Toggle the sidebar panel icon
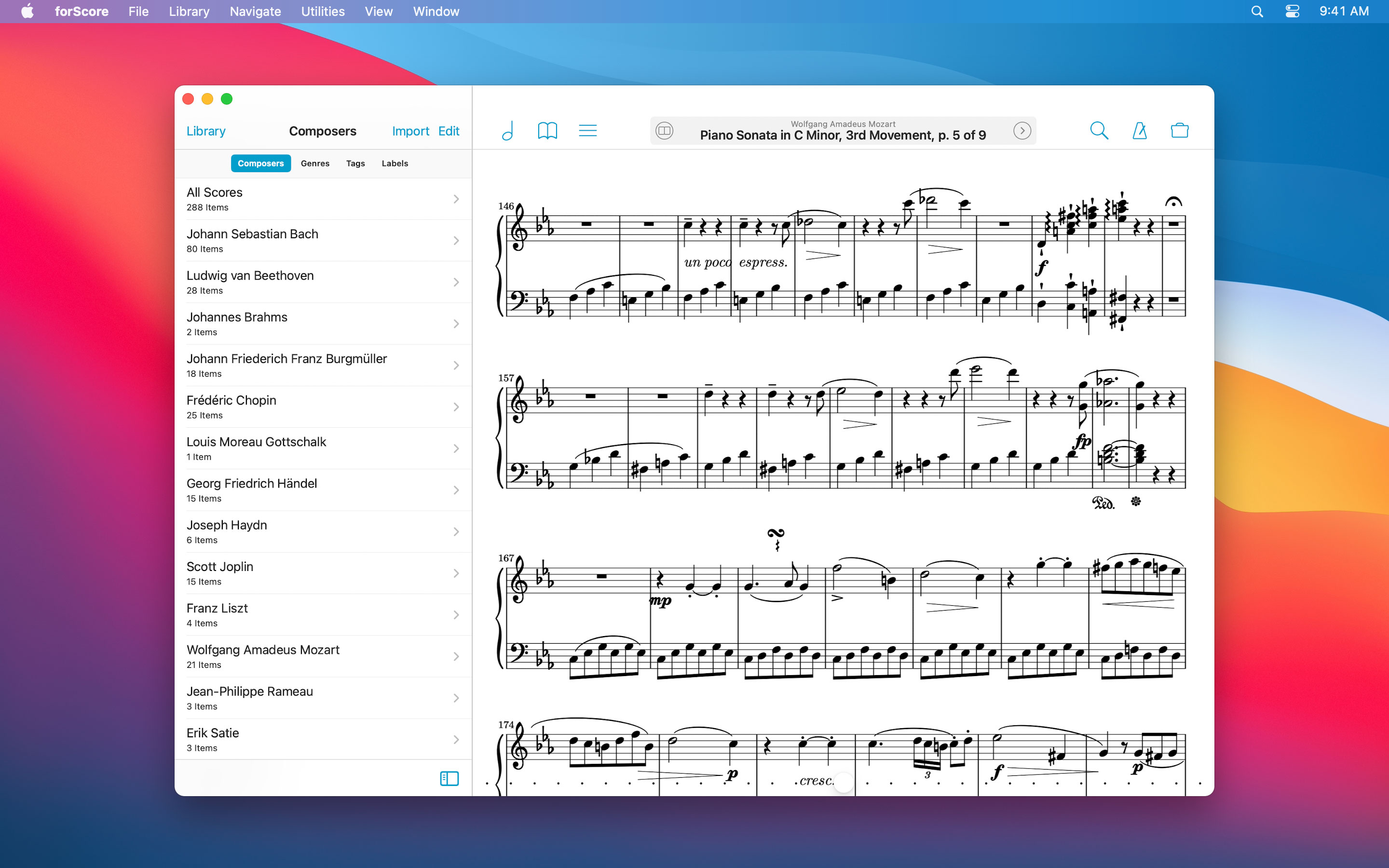This screenshot has width=1389, height=868. tap(449, 778)
